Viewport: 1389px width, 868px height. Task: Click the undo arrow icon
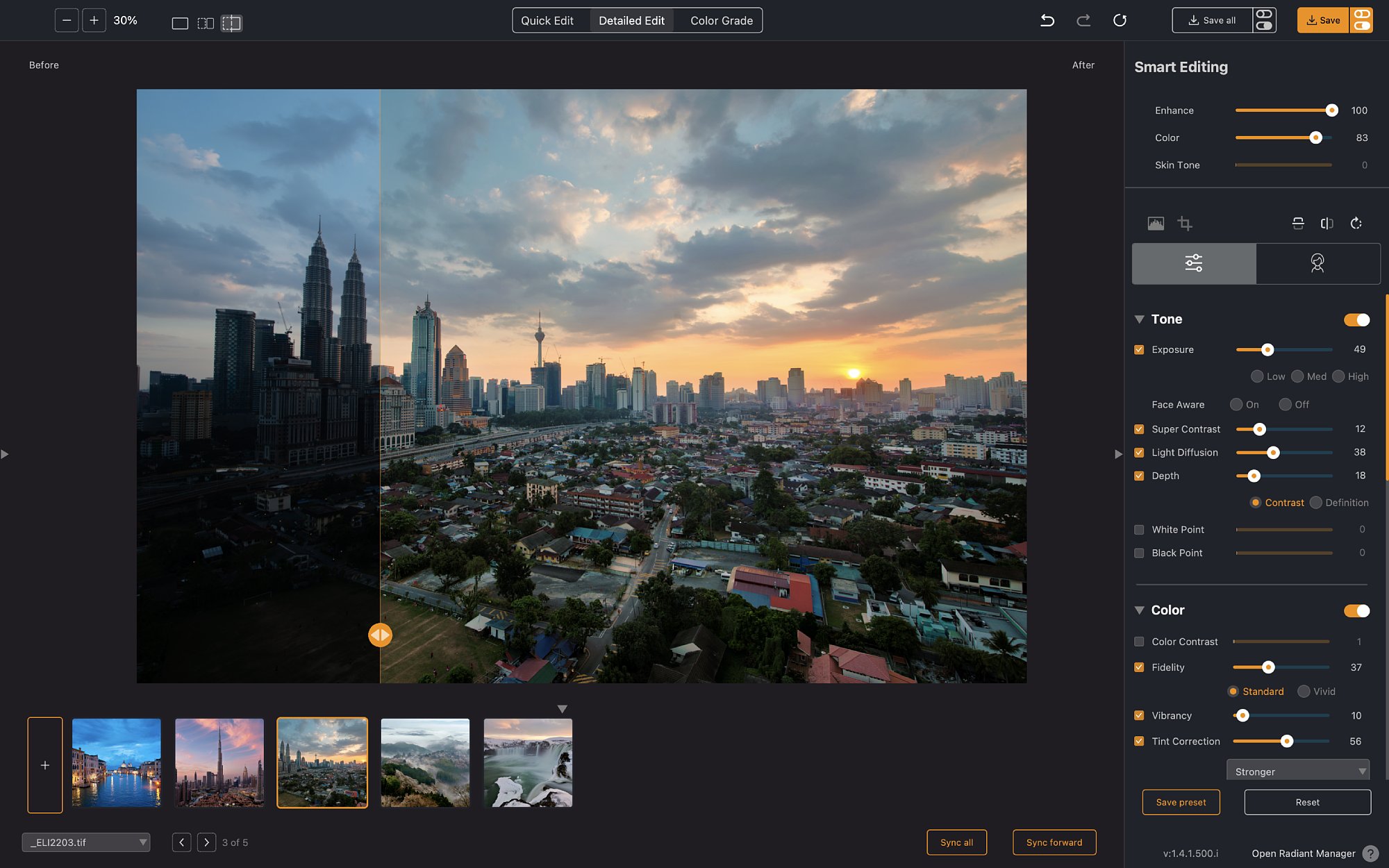tap(1047, 20)
